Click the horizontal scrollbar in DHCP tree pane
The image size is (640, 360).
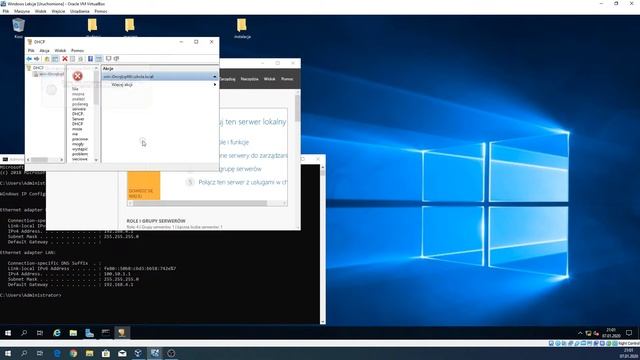[45, 160]
